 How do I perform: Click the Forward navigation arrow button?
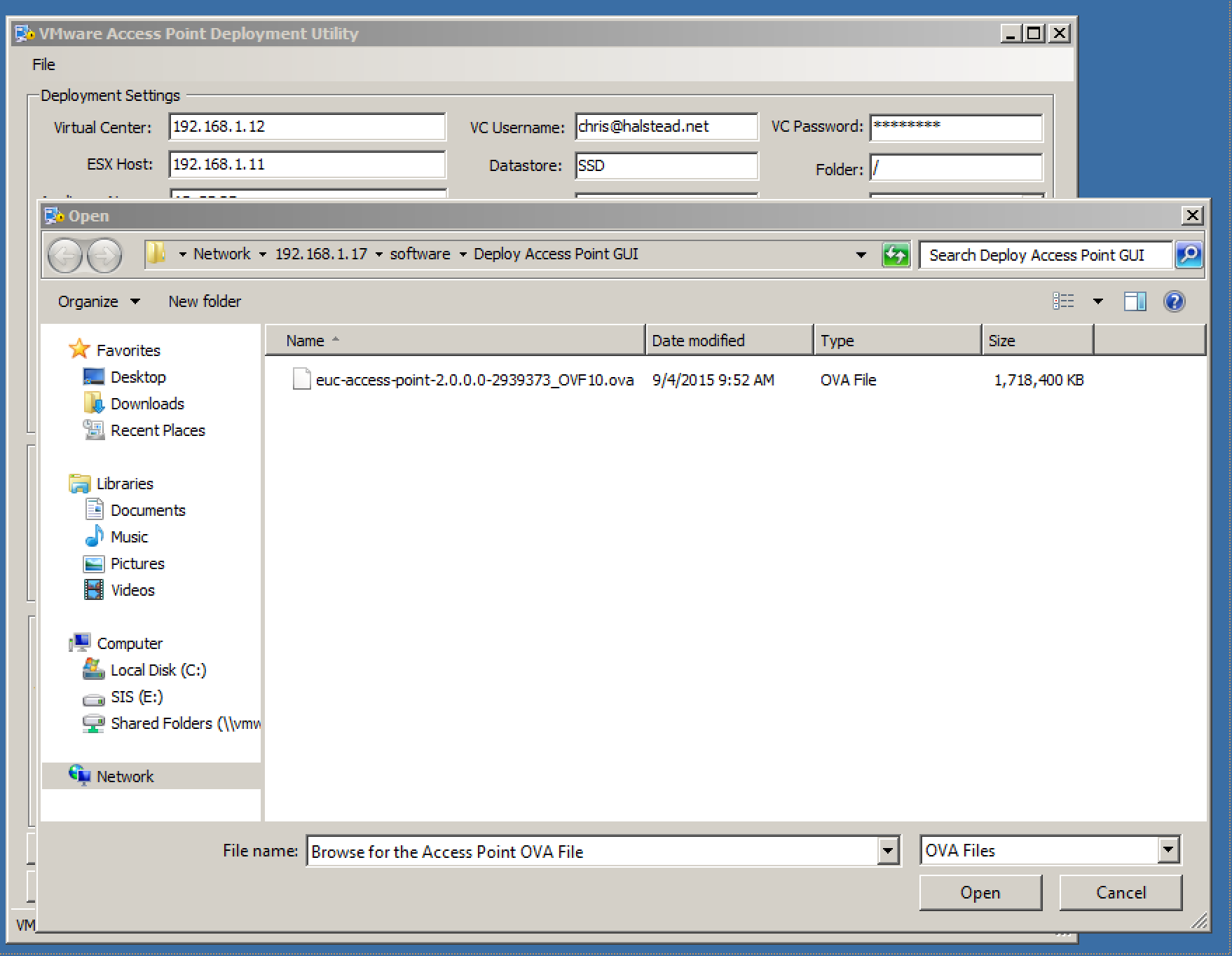104,256
